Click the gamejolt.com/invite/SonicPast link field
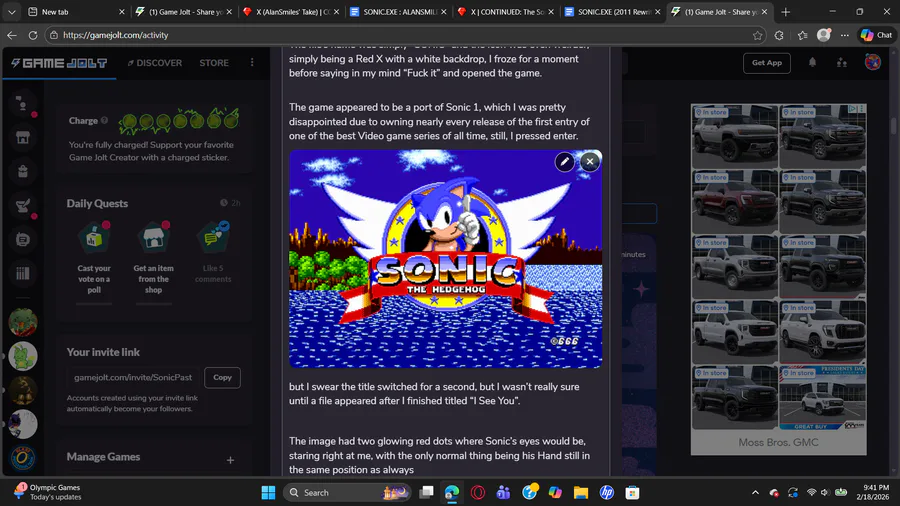Image resolution: width=900 pixels, height=506 pixels. point(133,377)
